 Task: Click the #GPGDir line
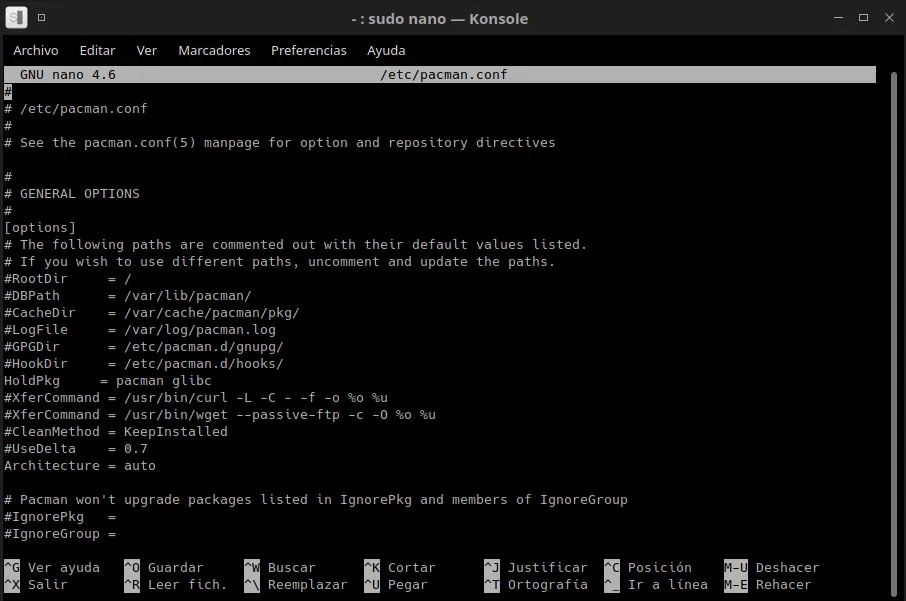tap(144, 347)
